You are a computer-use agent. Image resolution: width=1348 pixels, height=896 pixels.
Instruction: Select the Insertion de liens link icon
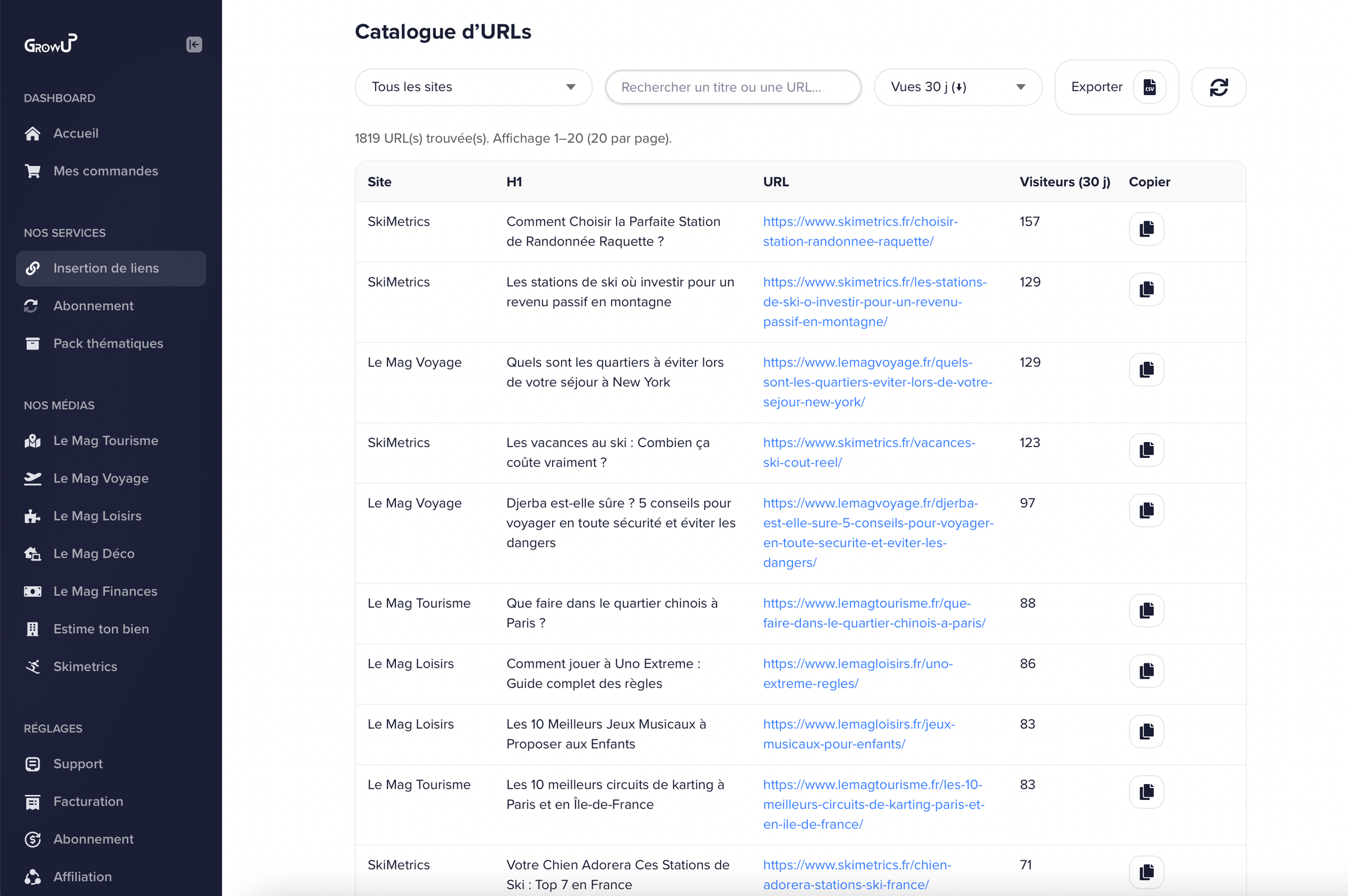[33, 268]
